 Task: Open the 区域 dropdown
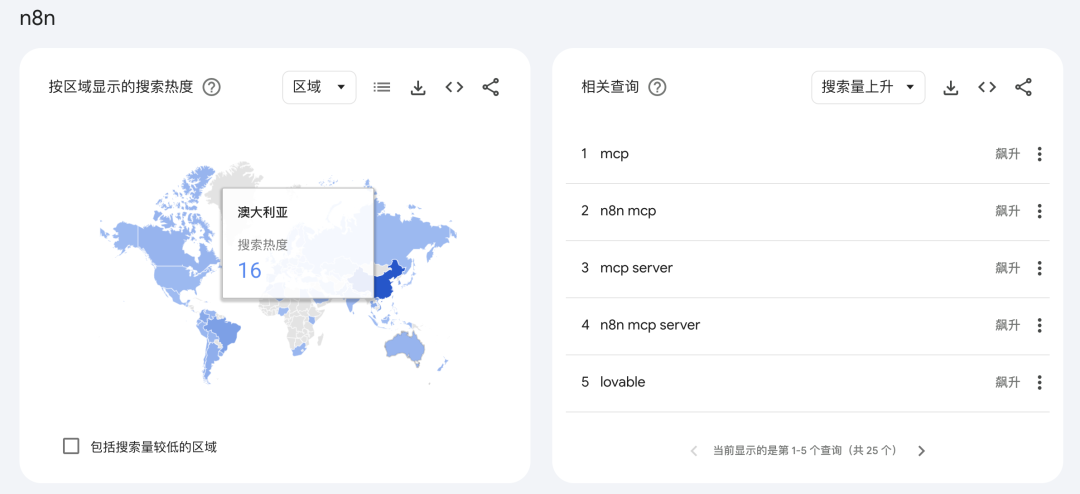coord(320,88)
